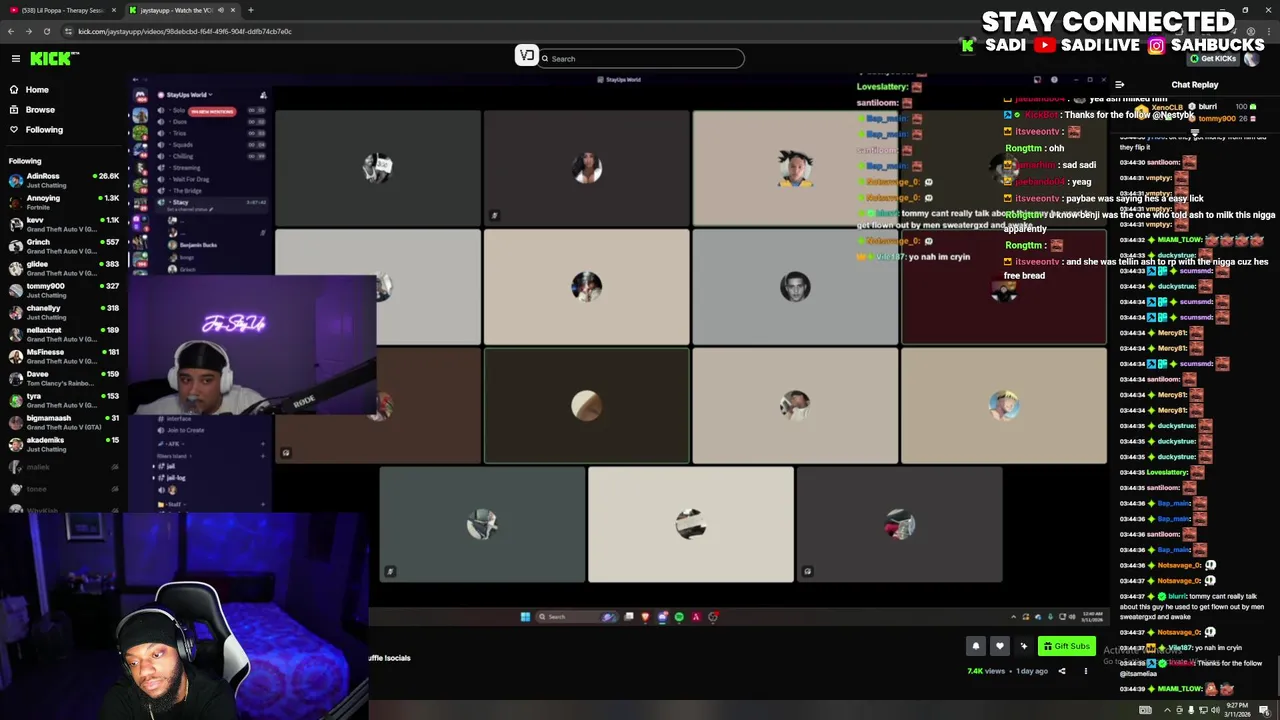Join the Duos voice channel

tap(180, 122)
